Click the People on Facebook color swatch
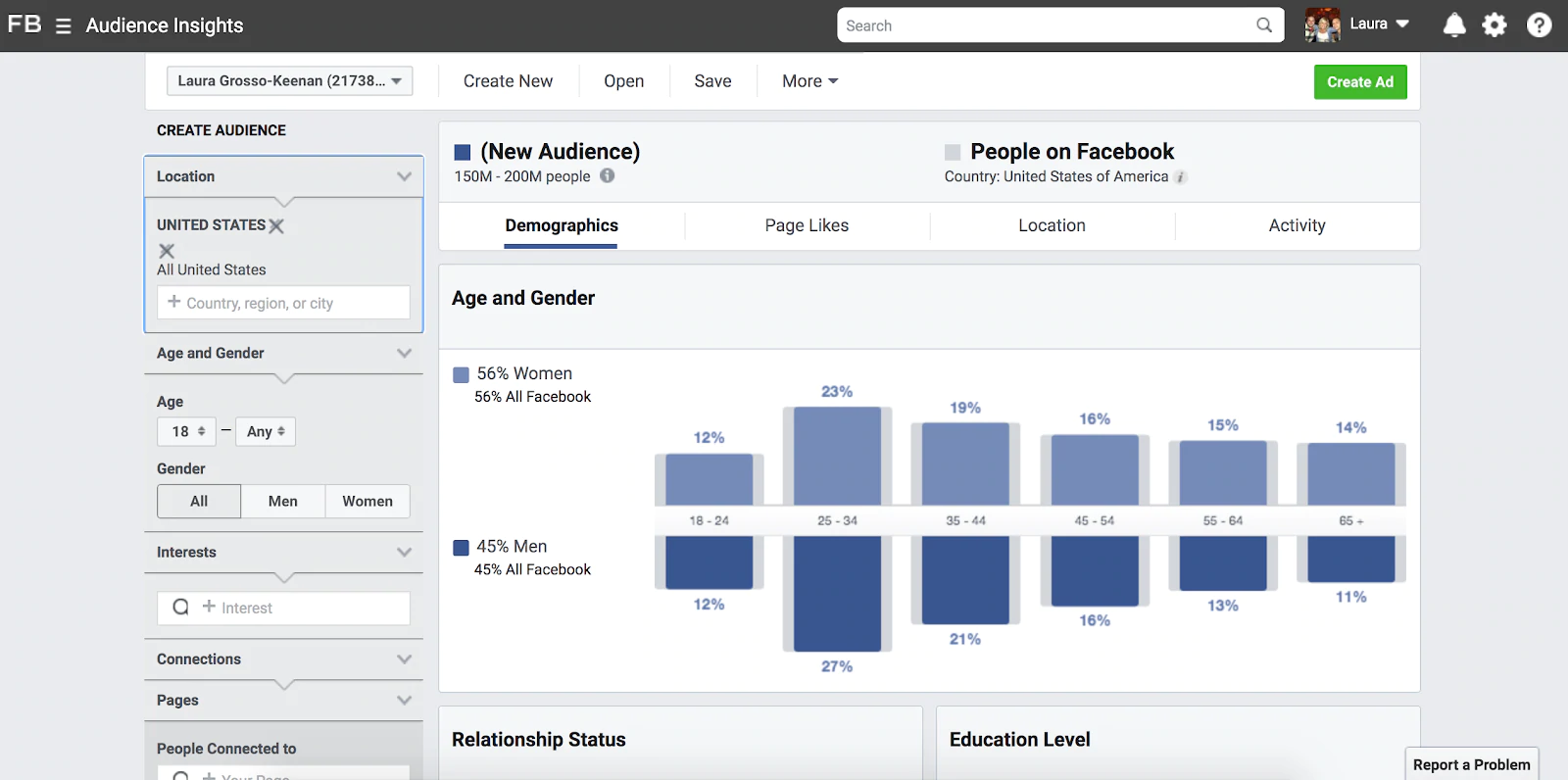This screenshot has width=1568, height=780. coord(953,152)
